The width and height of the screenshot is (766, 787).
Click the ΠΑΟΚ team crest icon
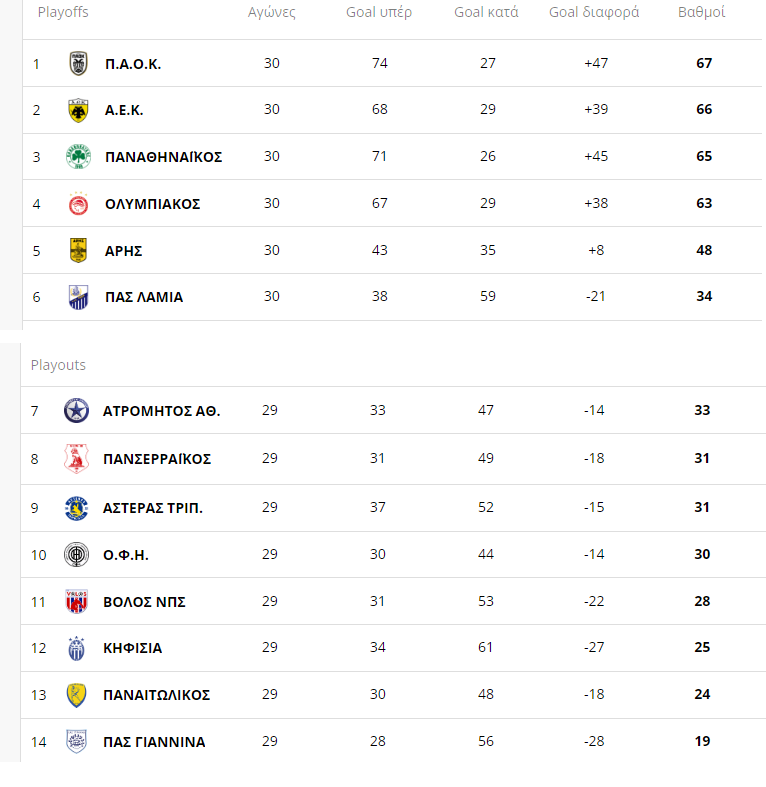[x=78, y=64]
